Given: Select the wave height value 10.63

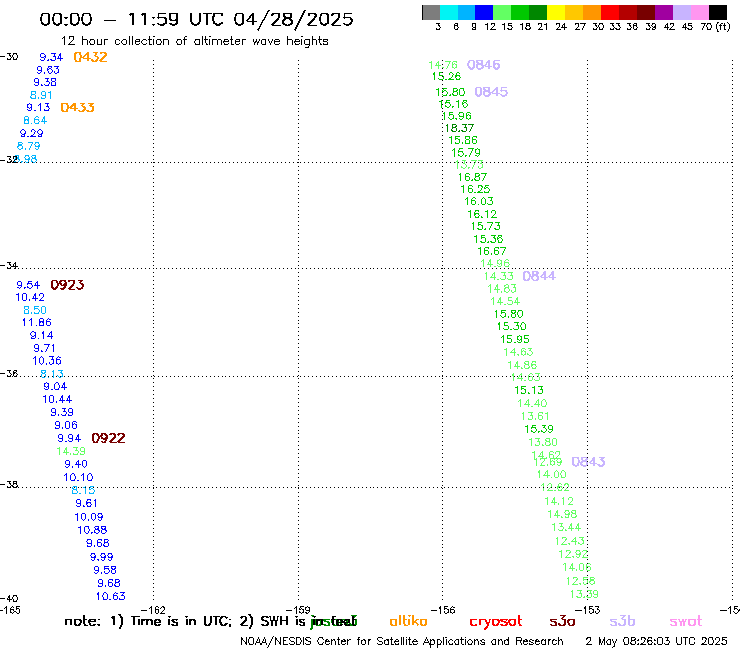Looking at the screenshot, I should [110, 597].
